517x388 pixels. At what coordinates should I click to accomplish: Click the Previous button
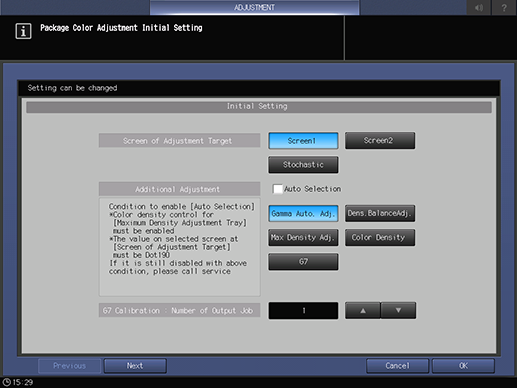click(x=69, y=366)
